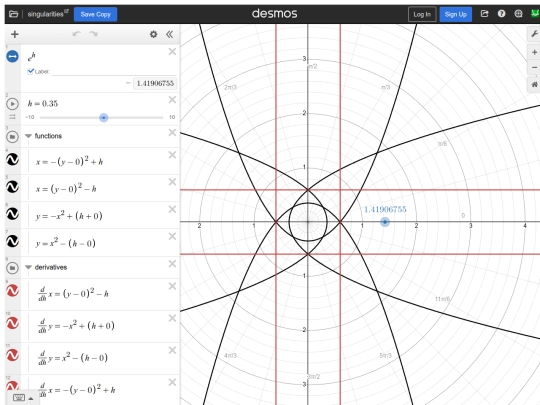Delete derivative d/dh y = x^2 - (h-0)
The width and height of the screenshot is (540, 405).
172,351
